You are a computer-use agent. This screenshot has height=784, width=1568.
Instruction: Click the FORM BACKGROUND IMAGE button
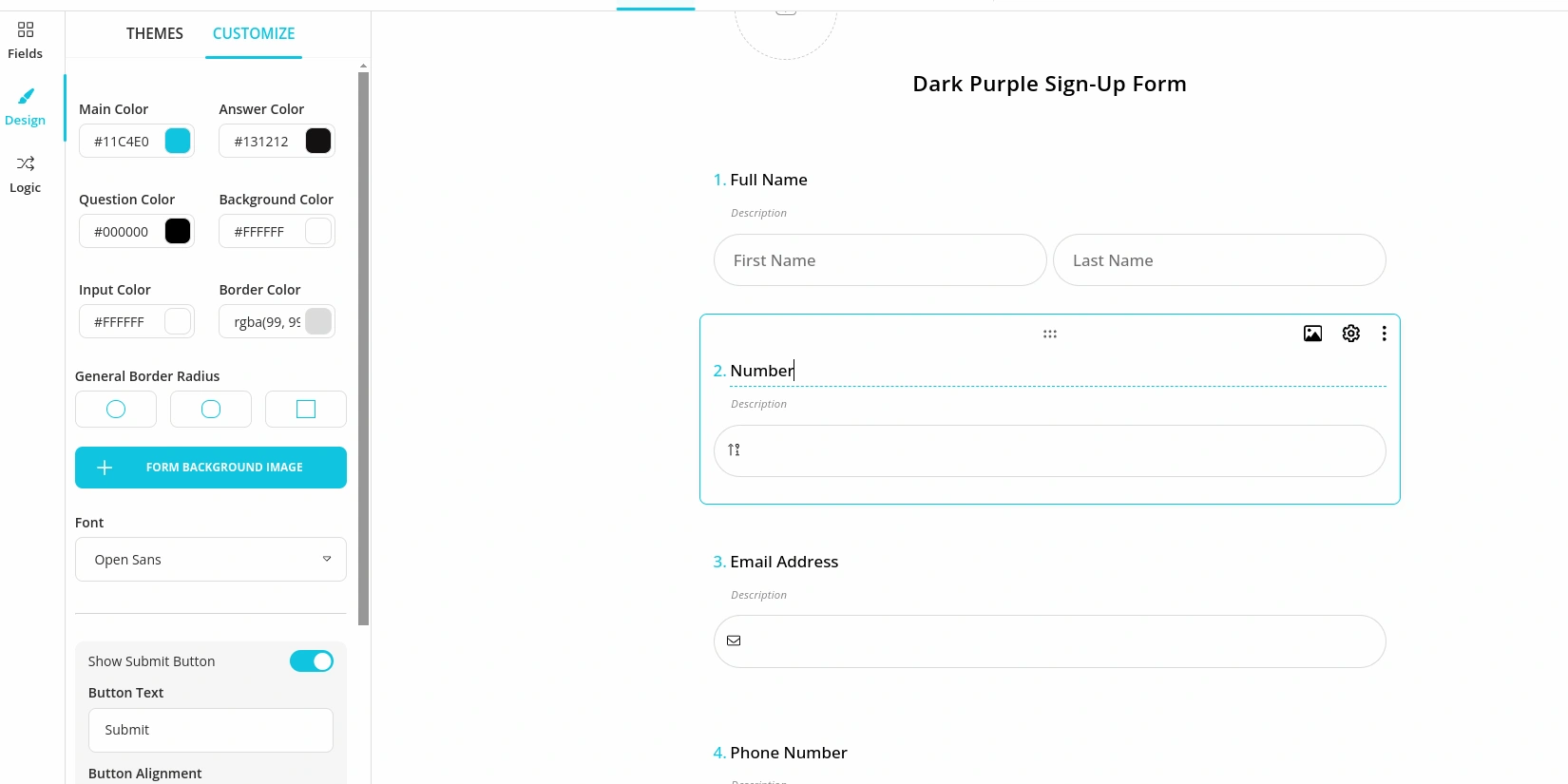[x=210, y=467]
